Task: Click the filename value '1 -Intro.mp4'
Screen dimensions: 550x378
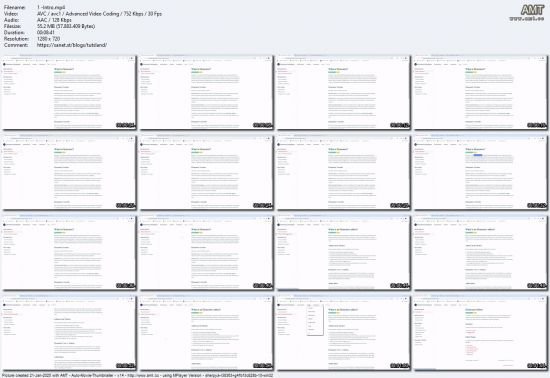Action: (51, 7)
